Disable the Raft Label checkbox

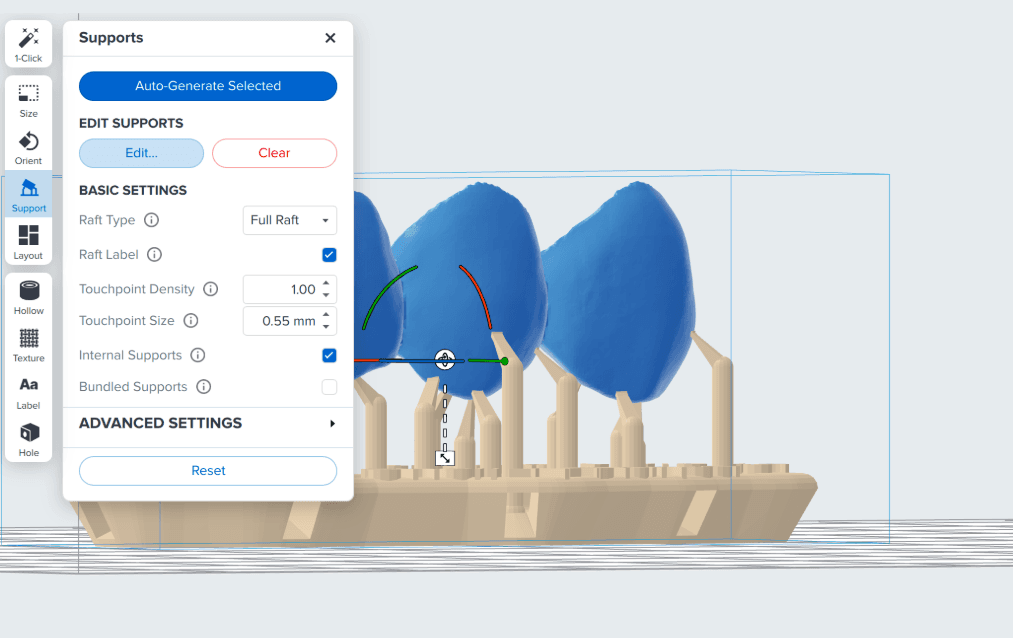329,255
